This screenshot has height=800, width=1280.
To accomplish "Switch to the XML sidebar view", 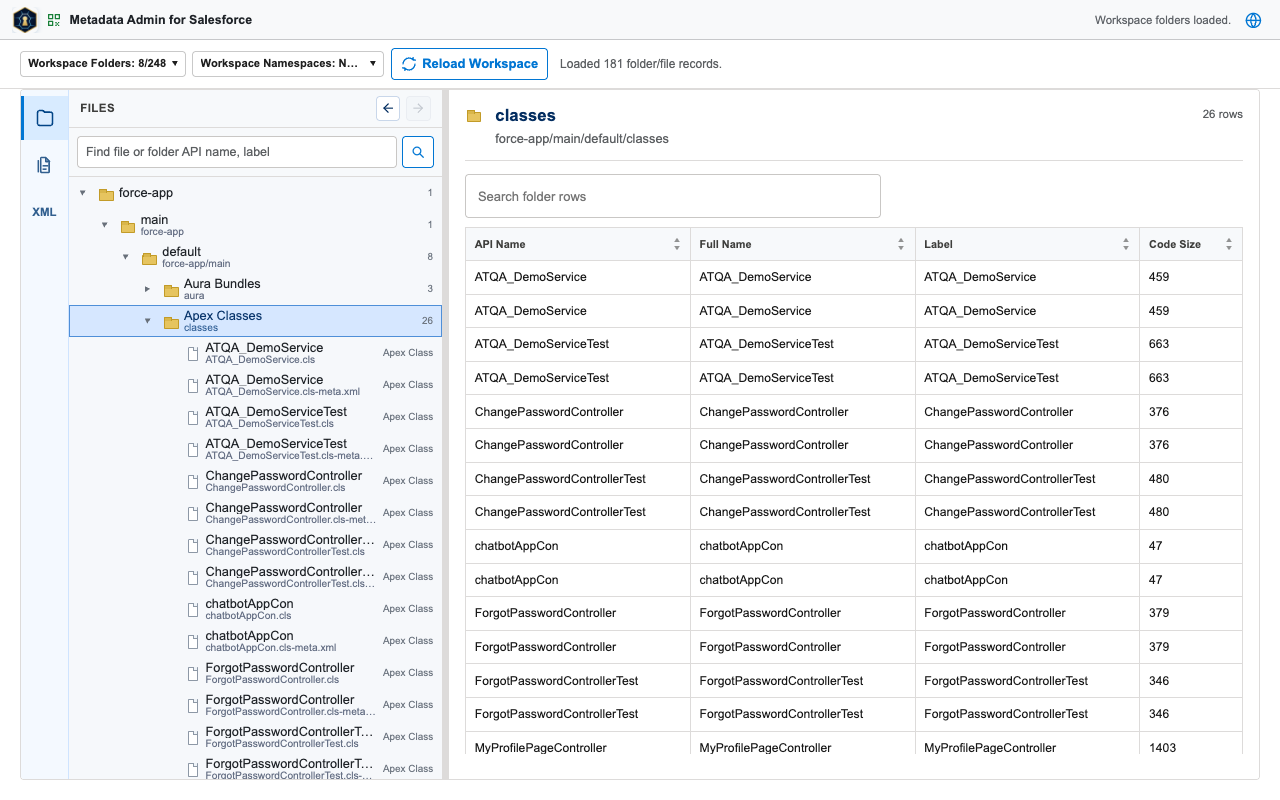I will pos(45,212).
